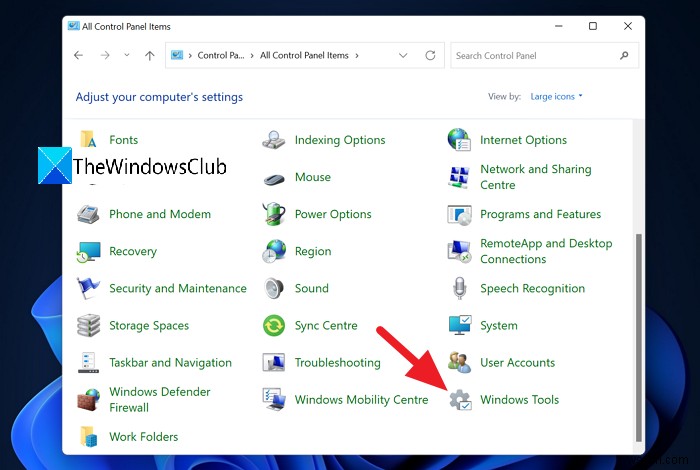This screenshot has height=470, width=700.
Task: Close the All Control Panel Items window
Action: coord(628,26)
